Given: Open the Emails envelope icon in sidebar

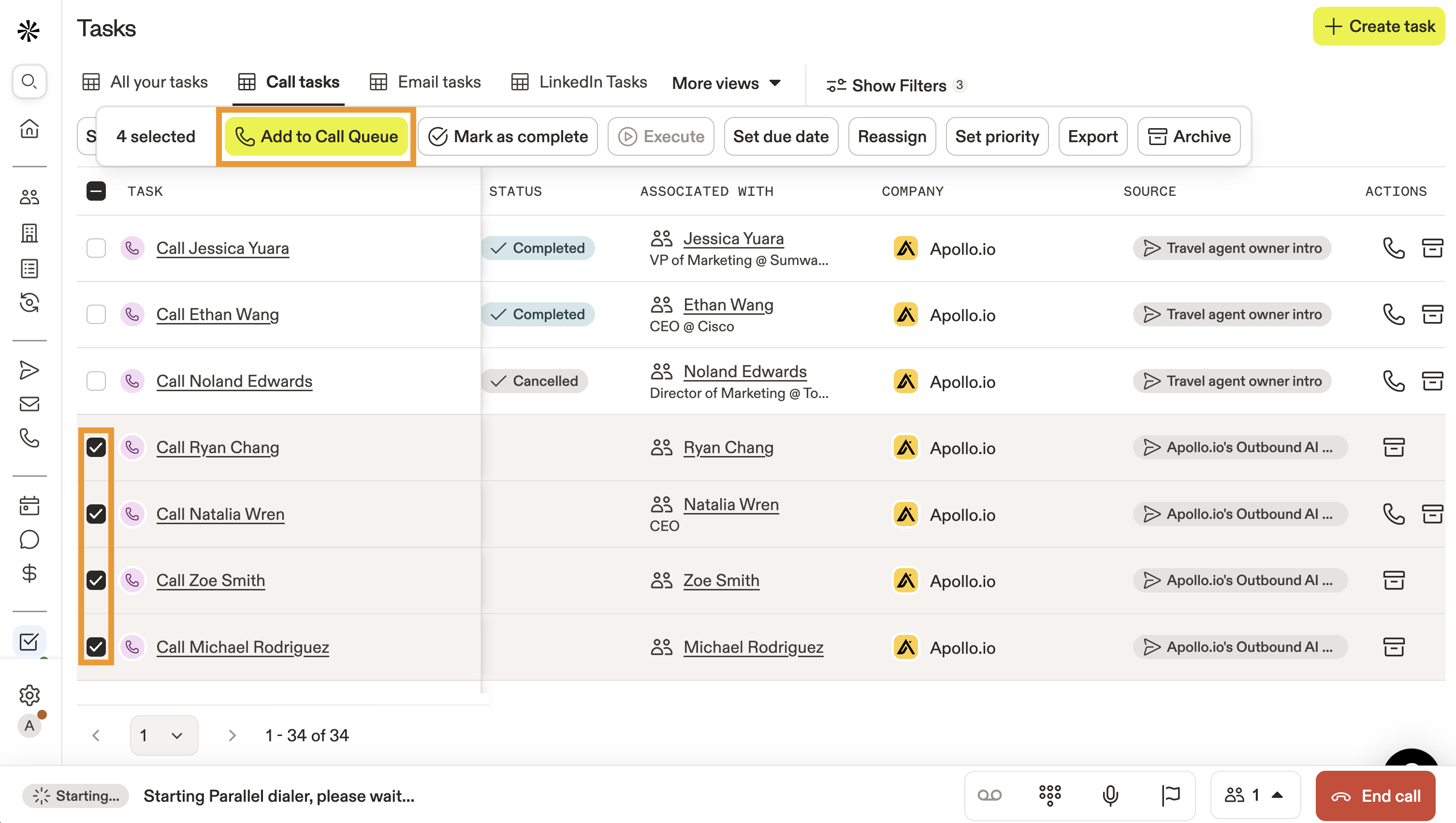Looking at the screenshot, I should 29,404.
